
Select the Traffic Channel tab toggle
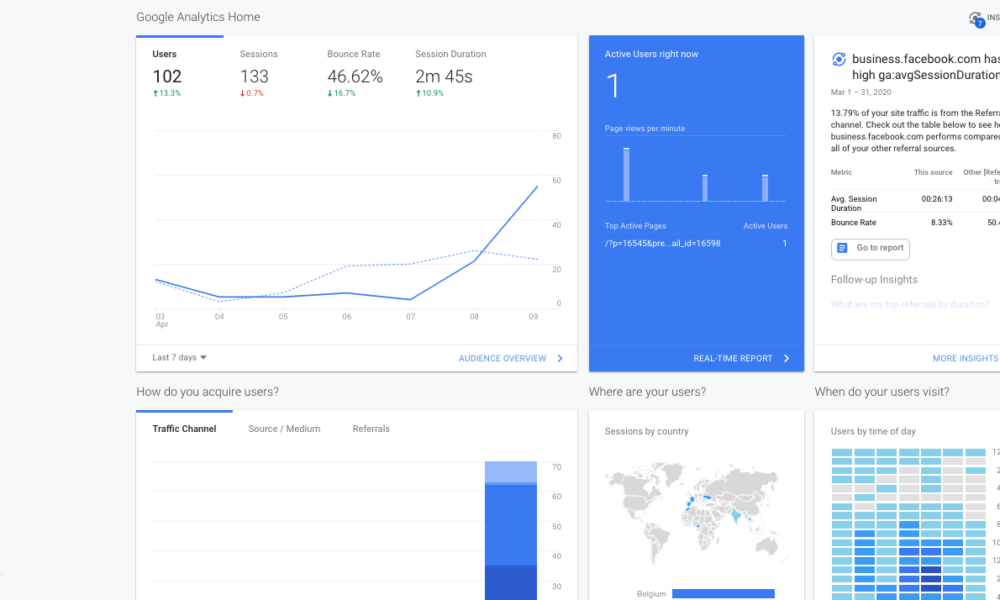184,428
